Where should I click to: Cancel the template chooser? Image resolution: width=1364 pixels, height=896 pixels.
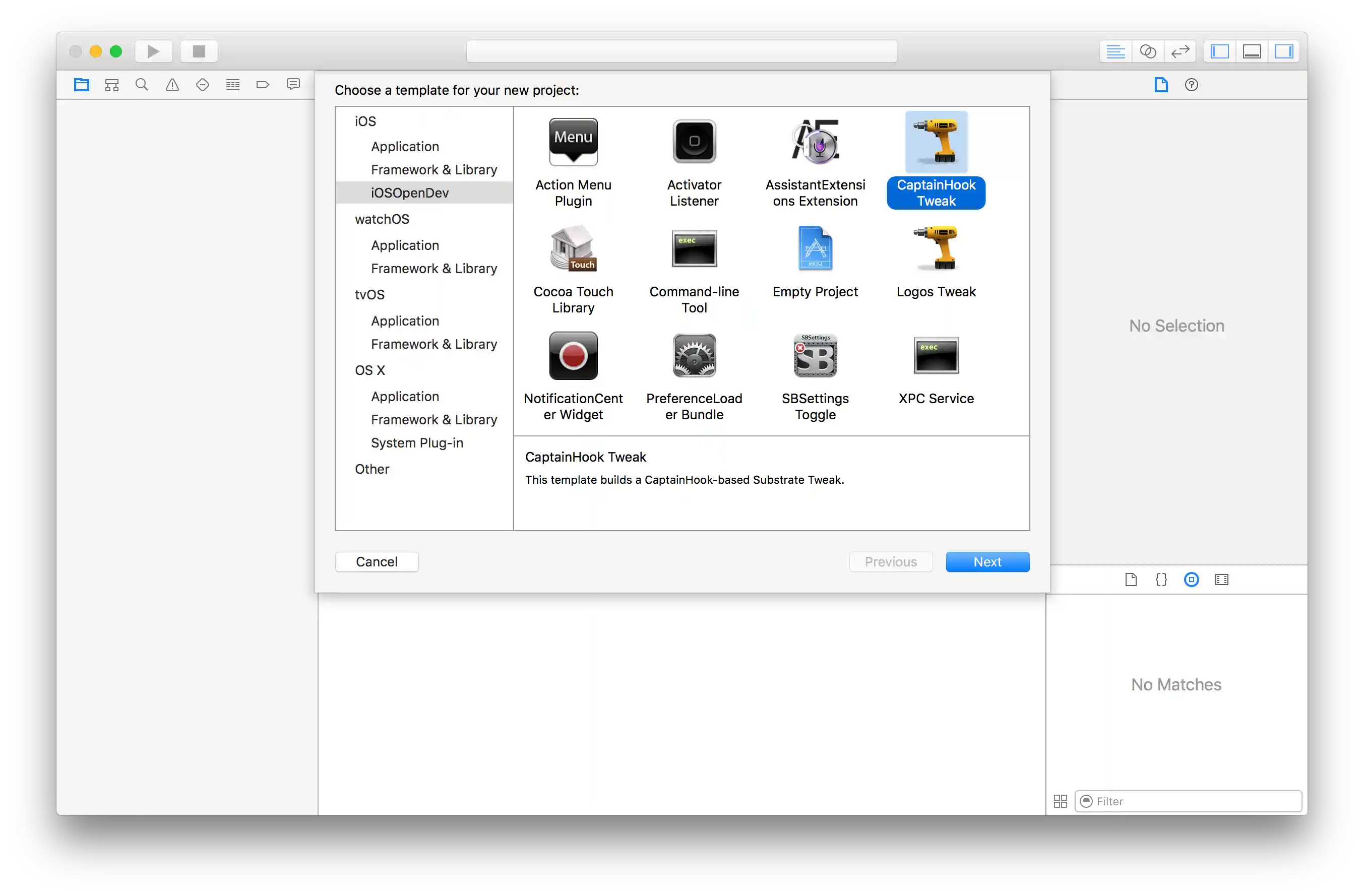pos(377,561)
